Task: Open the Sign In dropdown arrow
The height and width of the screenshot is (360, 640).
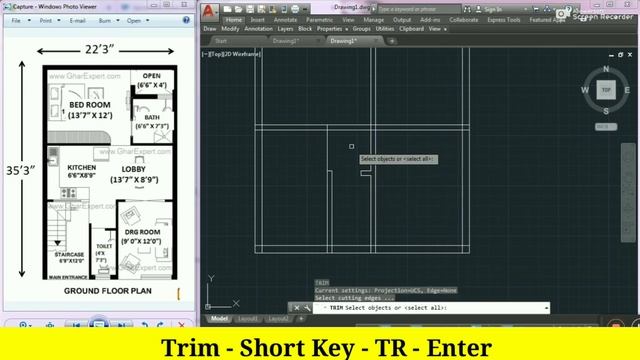Action: (525, 9)
